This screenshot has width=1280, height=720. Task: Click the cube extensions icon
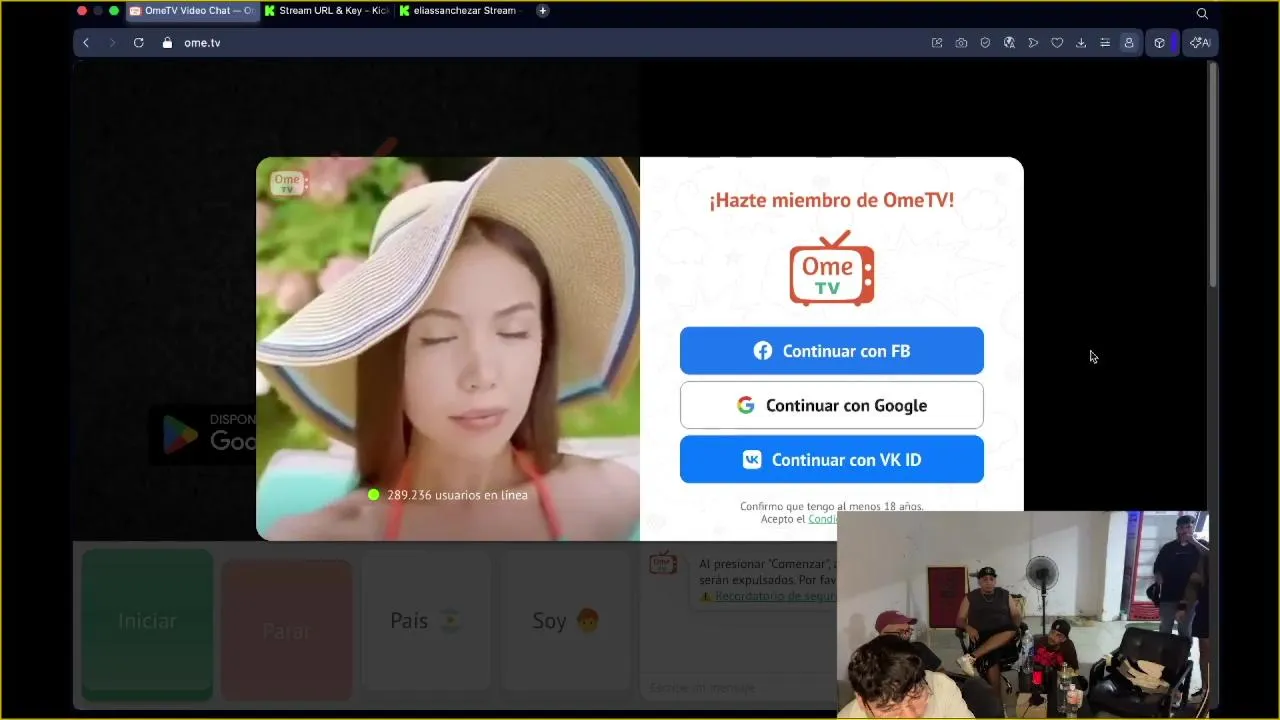coord(1160,43)
